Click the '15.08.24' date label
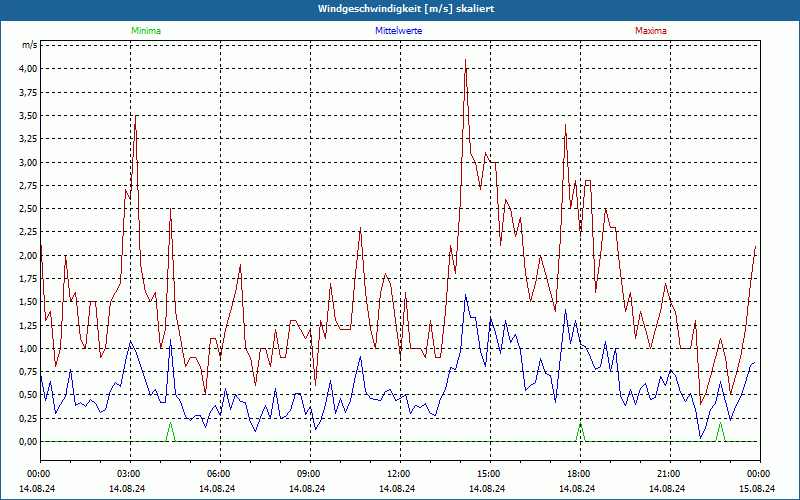This screenshot has height=500, width=800. [757, 489]
